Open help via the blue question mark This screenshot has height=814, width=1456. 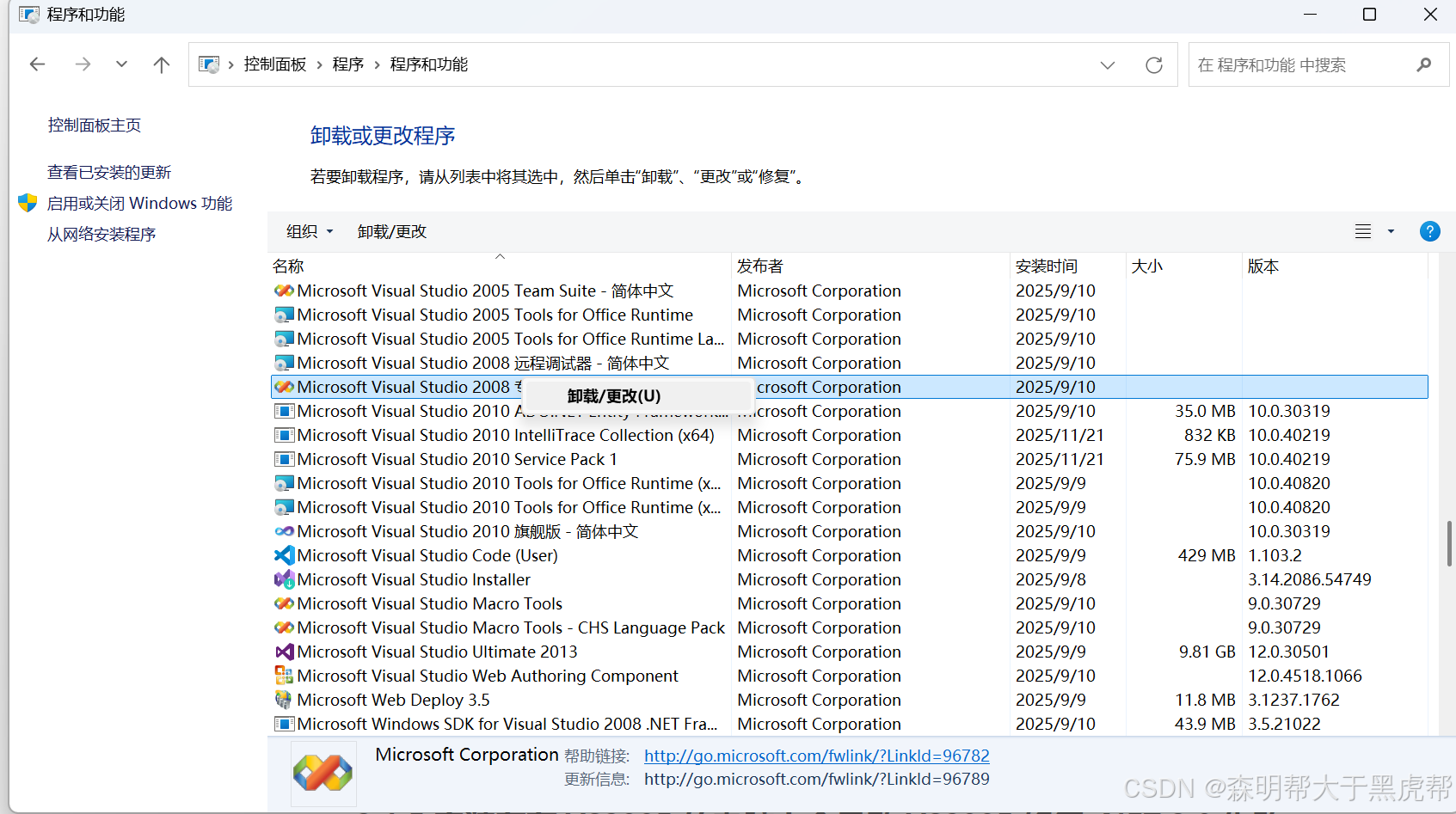(x=1429, y=231)
